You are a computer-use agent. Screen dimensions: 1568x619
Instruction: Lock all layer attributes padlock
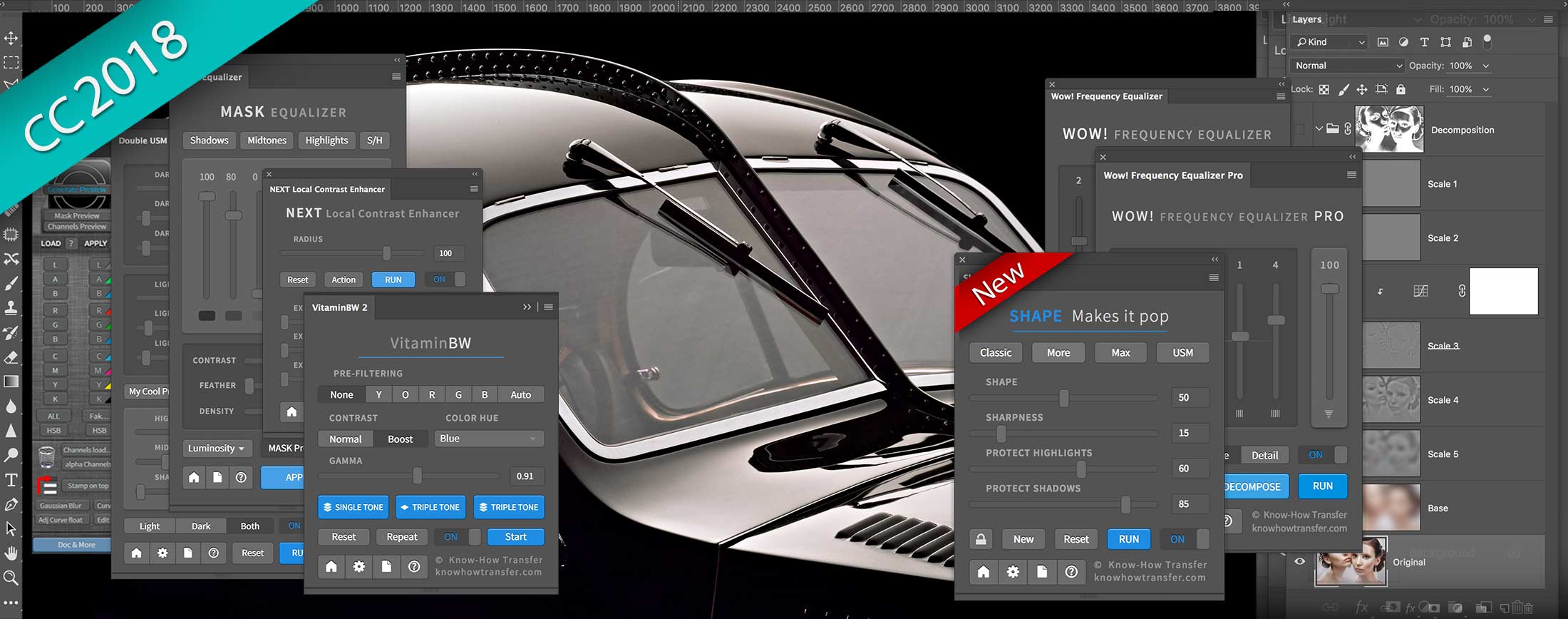[x=1401, y=90]
